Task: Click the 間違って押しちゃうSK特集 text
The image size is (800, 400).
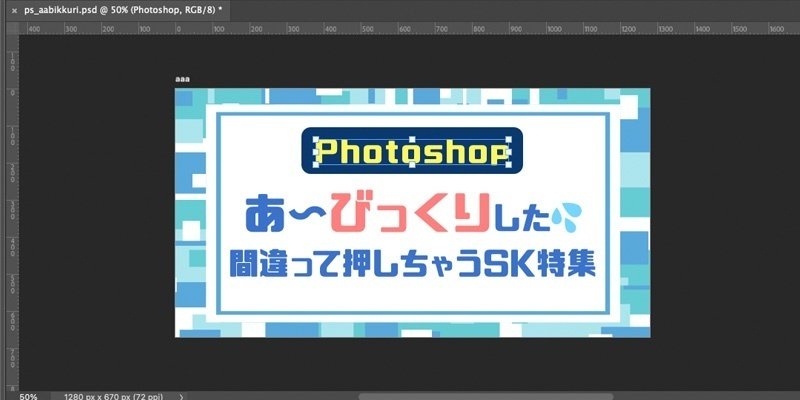Action: point(413,265)
